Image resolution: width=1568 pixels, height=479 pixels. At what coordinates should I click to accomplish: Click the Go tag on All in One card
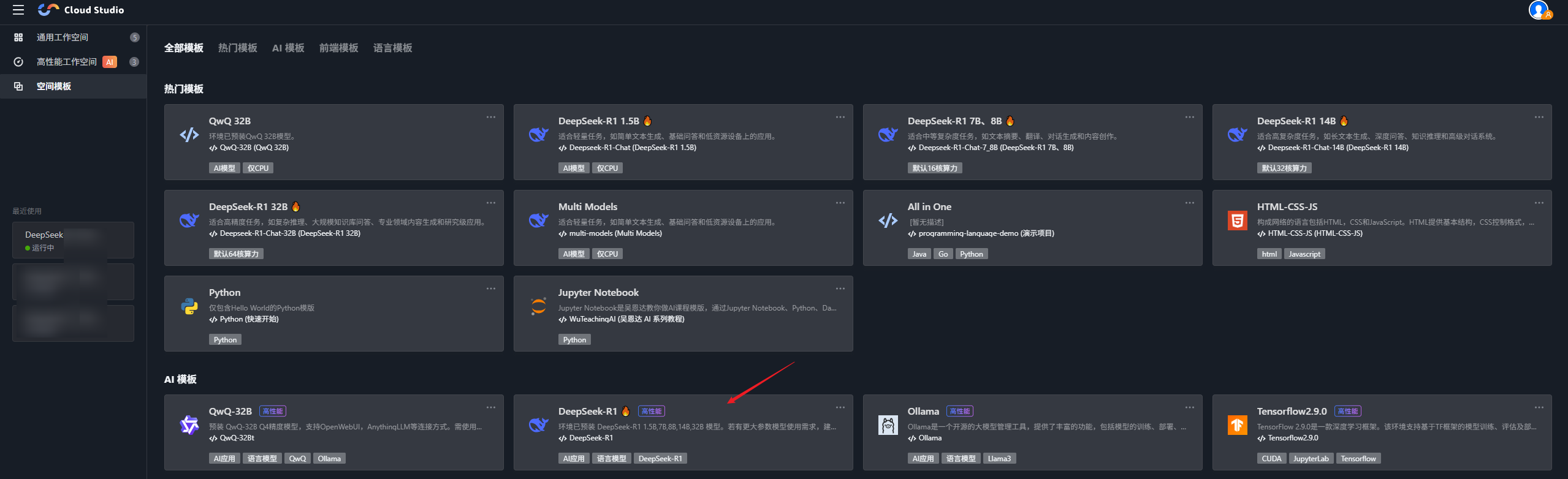943,254
